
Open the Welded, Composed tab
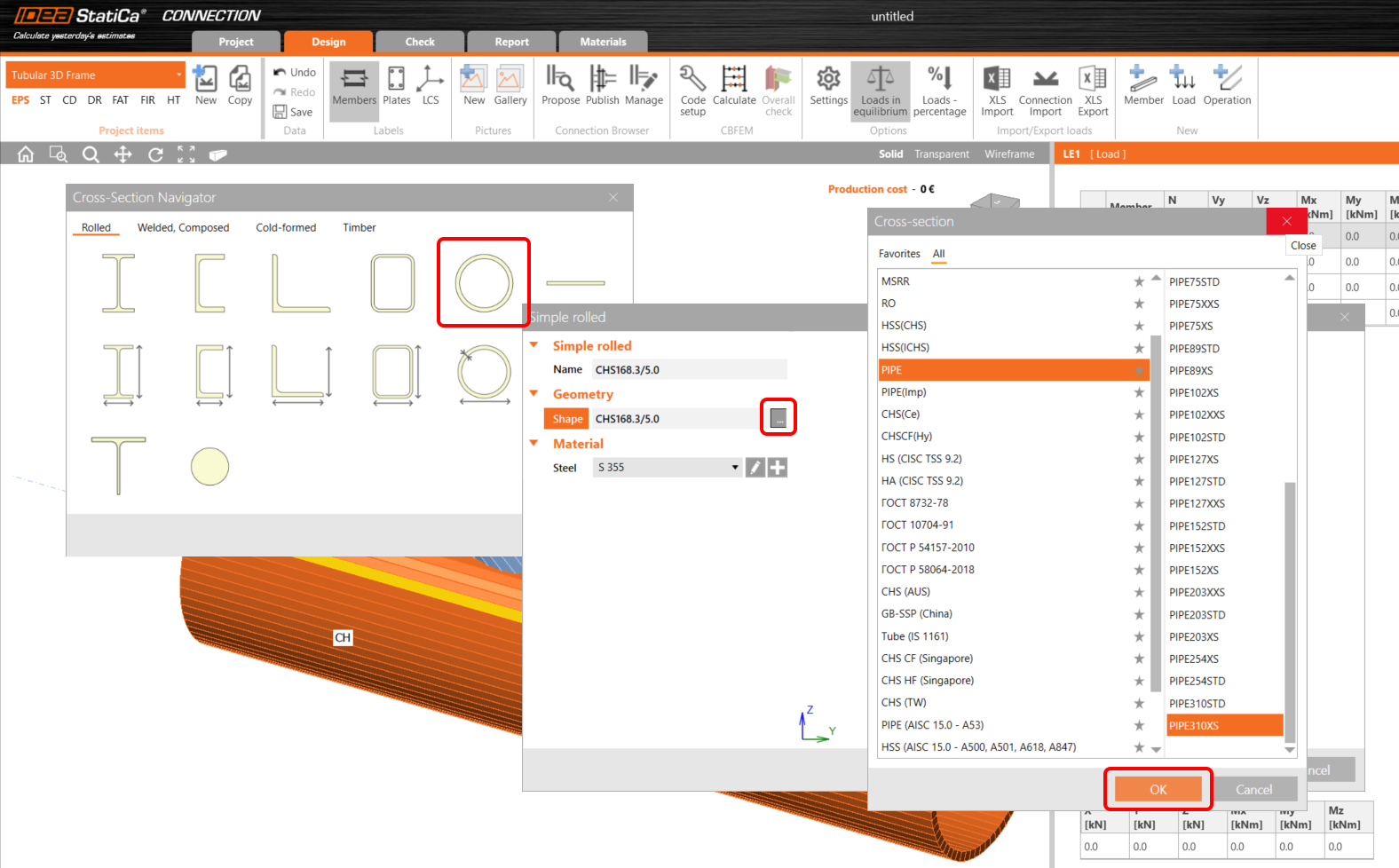[183, 228]
